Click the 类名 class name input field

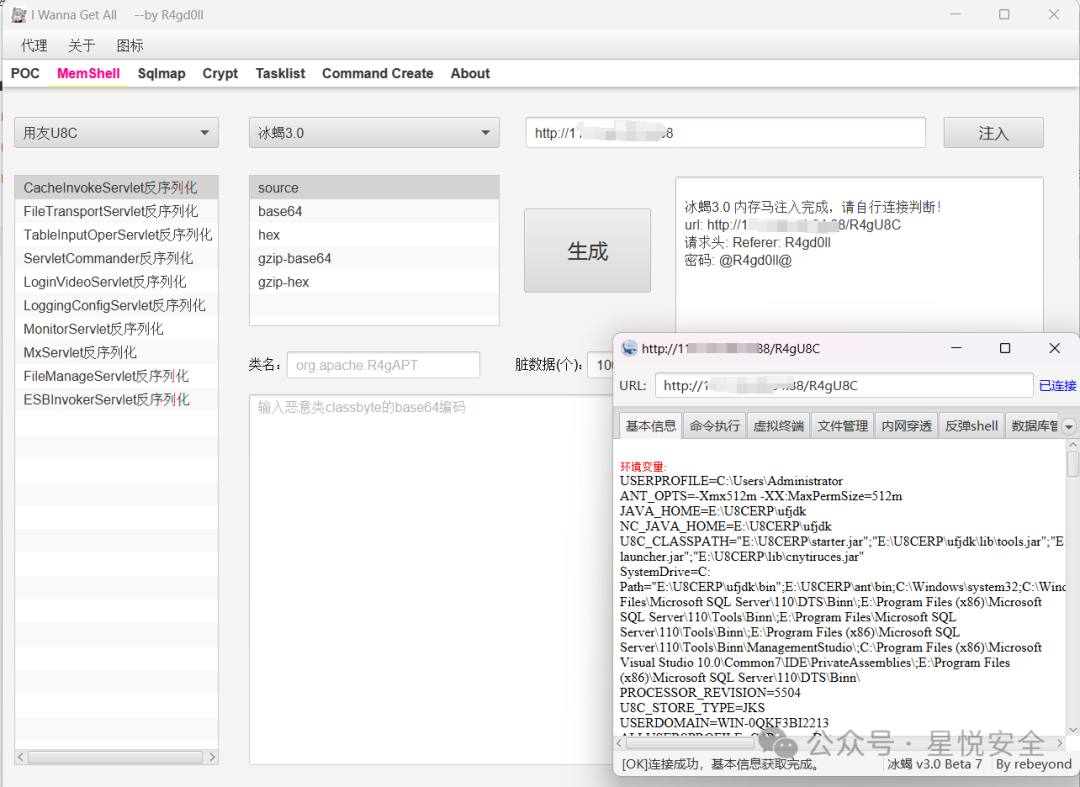tap(383, 365)
